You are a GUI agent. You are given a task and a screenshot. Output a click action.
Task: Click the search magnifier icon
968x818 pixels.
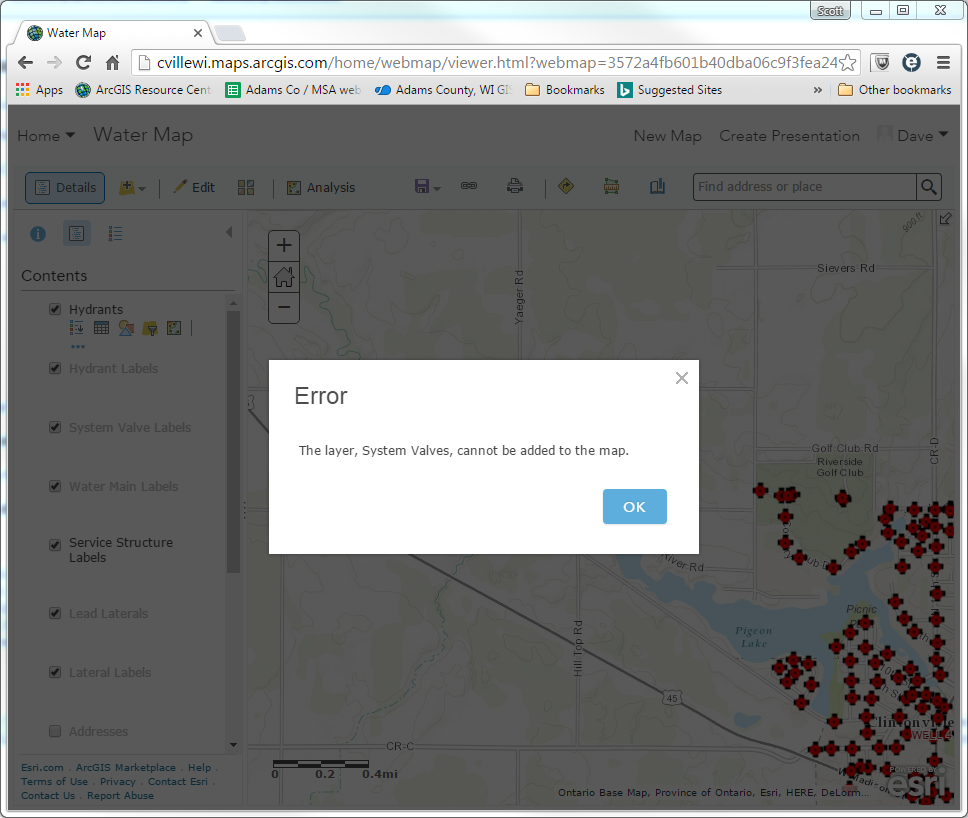pyautogui.click(x=928, y=186)
